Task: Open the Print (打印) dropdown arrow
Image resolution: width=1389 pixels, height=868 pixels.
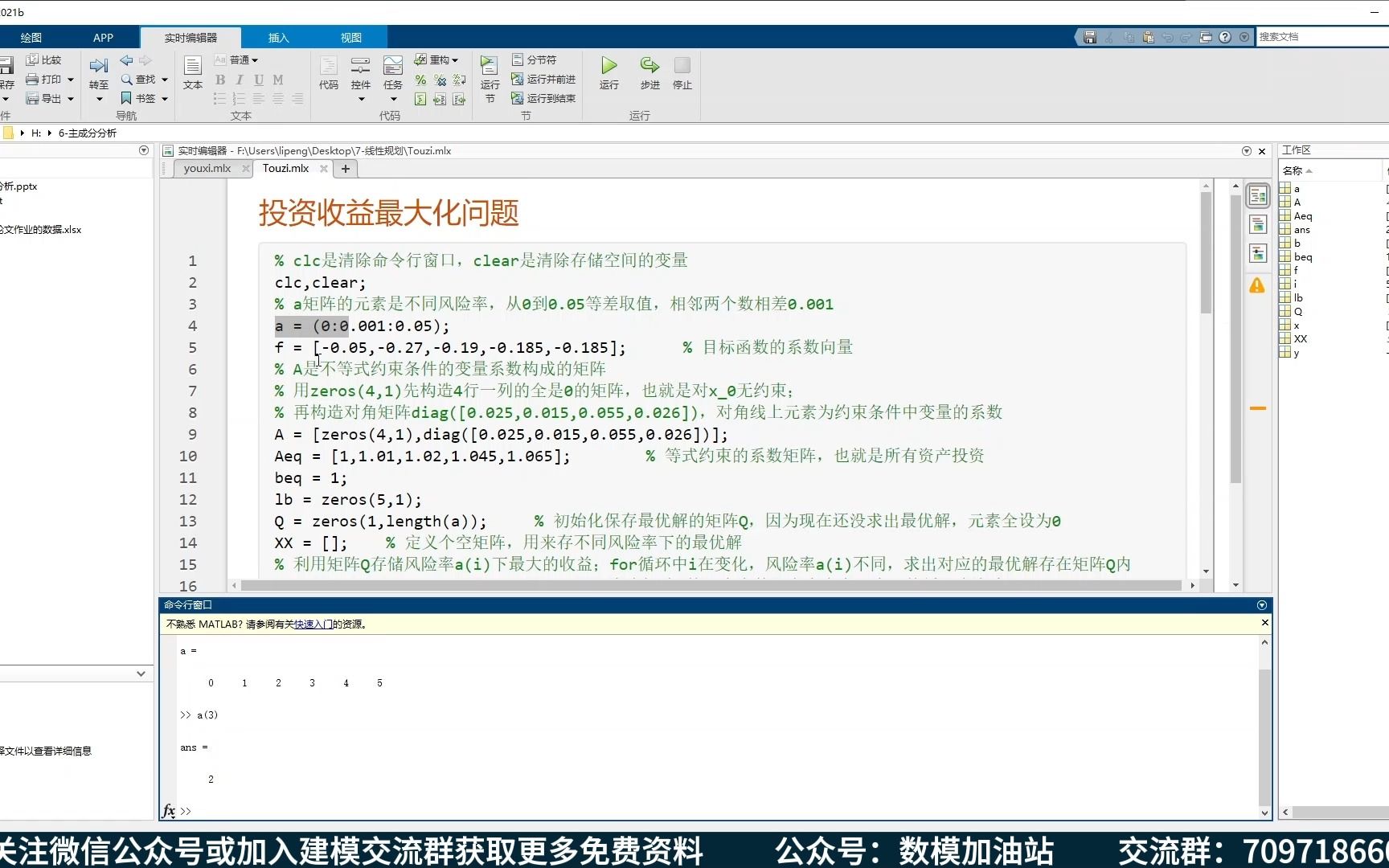Action: (x=71, y=80)
